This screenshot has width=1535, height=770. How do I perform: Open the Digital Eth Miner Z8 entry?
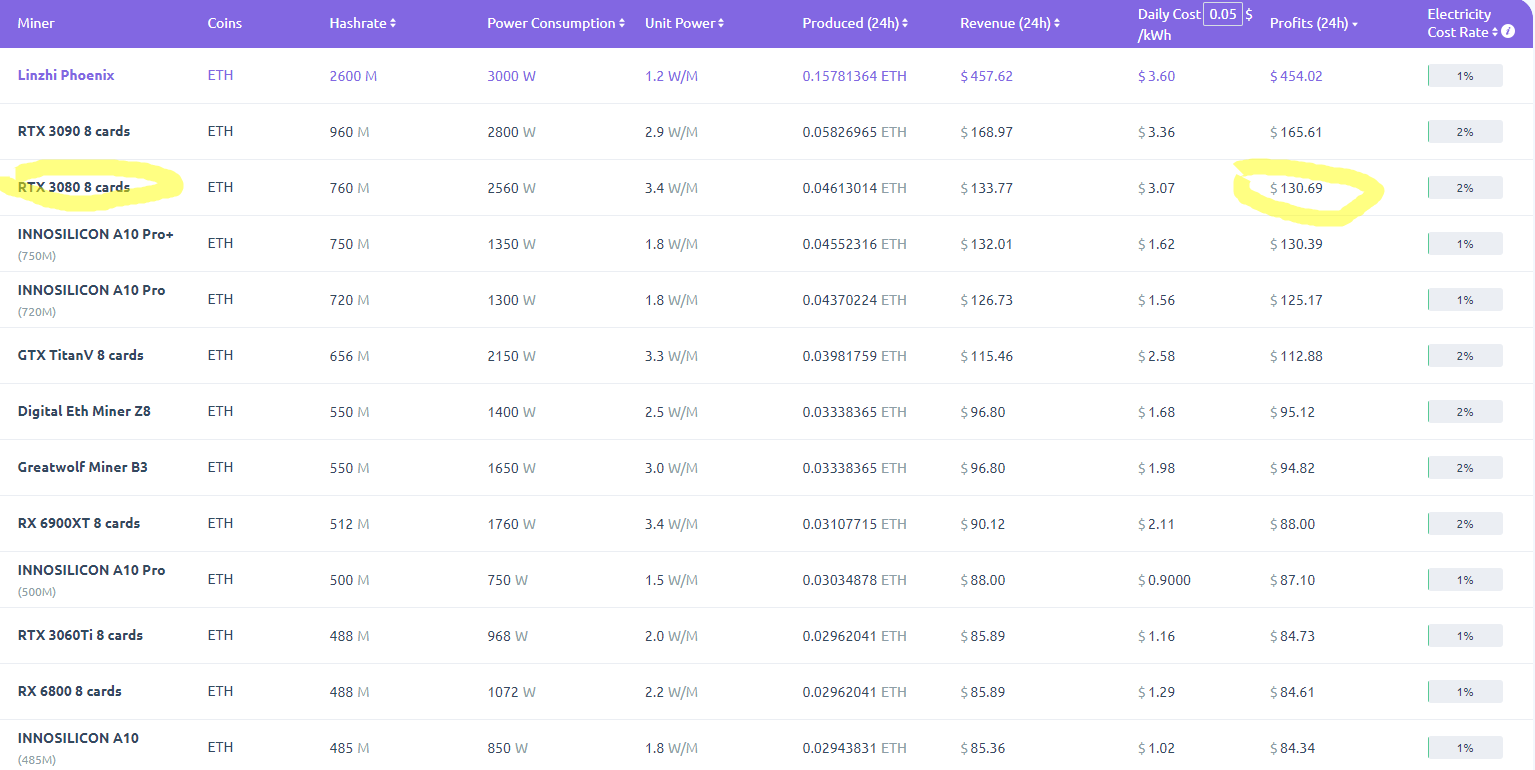pyautogui.click(x=84, y=411)
